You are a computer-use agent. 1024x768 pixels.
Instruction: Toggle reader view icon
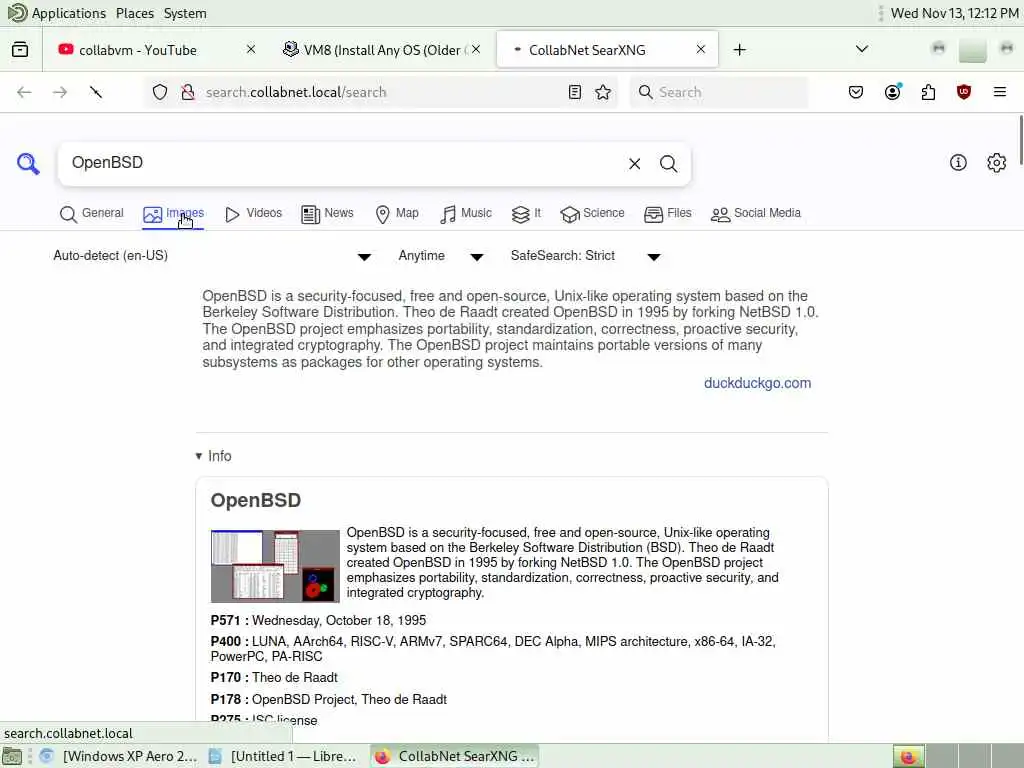[x=575, y=92]
